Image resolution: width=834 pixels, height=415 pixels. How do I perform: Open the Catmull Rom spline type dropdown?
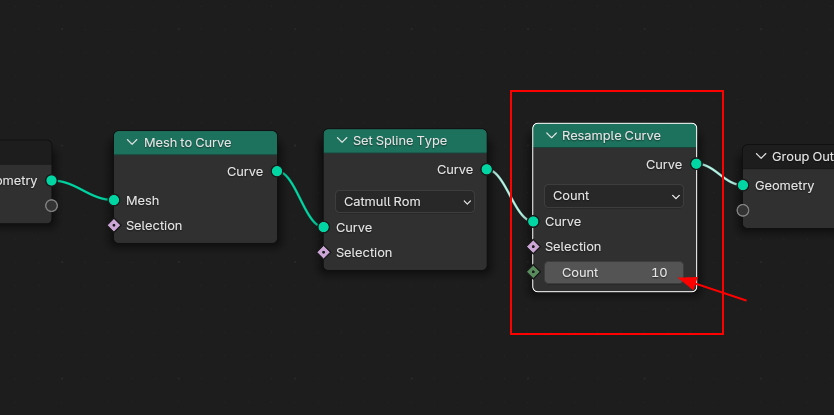[405, 202]
